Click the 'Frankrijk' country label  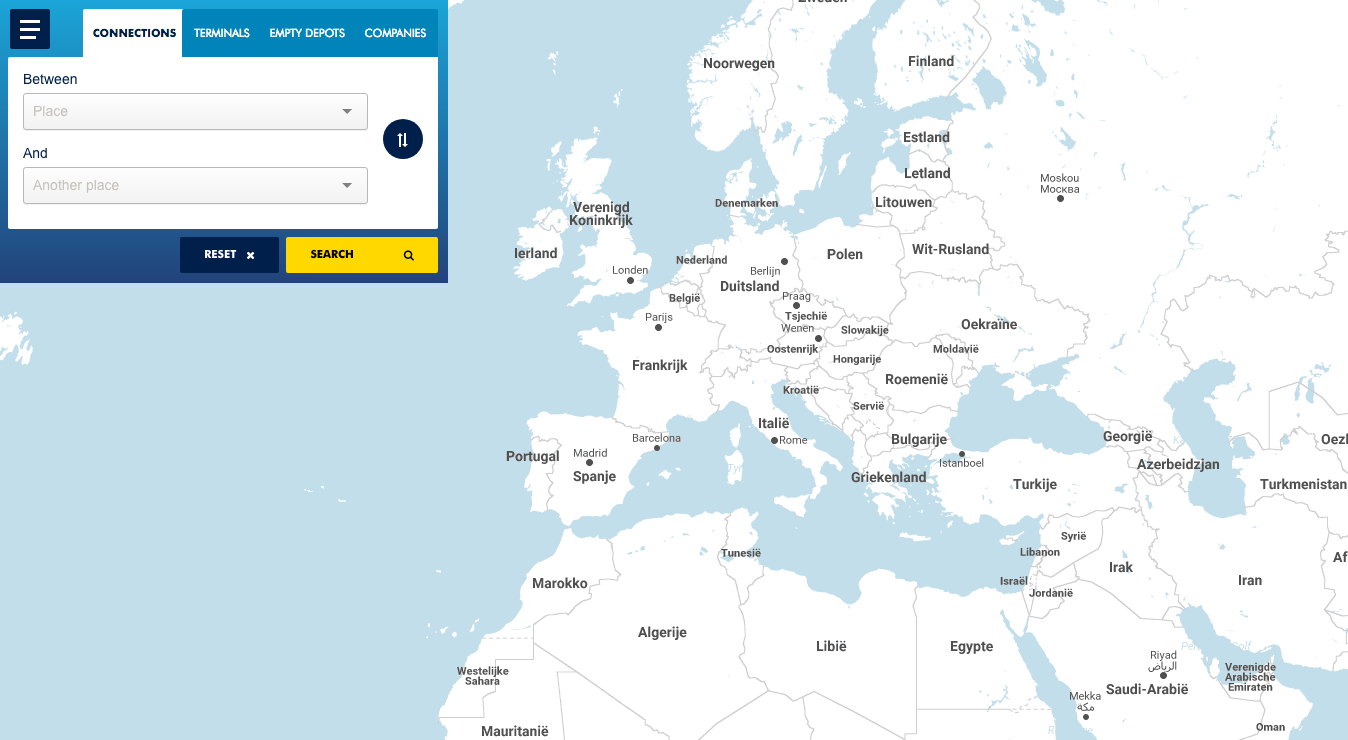pyautogui.click(x=660, y=365)
